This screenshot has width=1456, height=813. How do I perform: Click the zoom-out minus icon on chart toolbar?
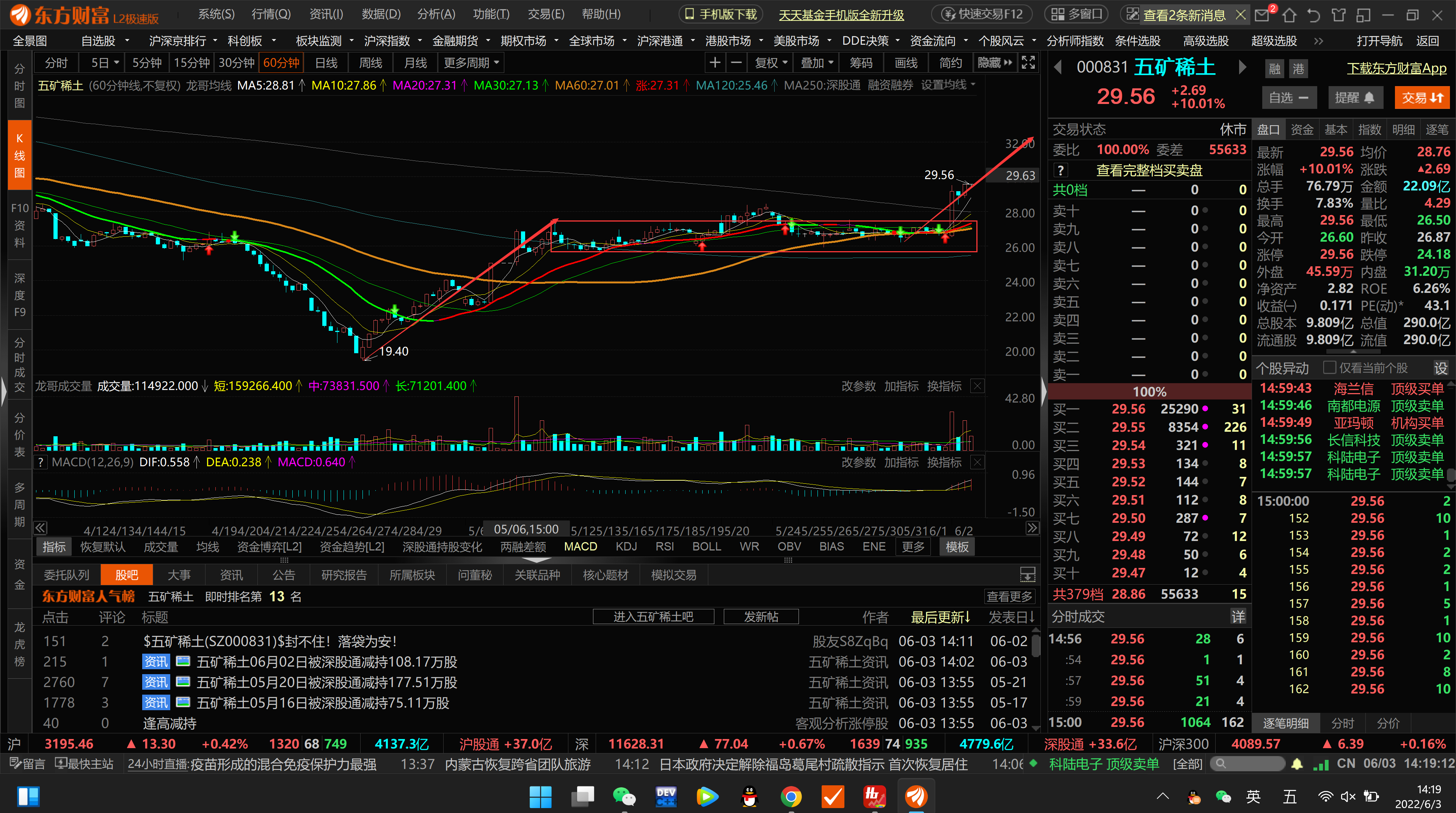point(736,63)
